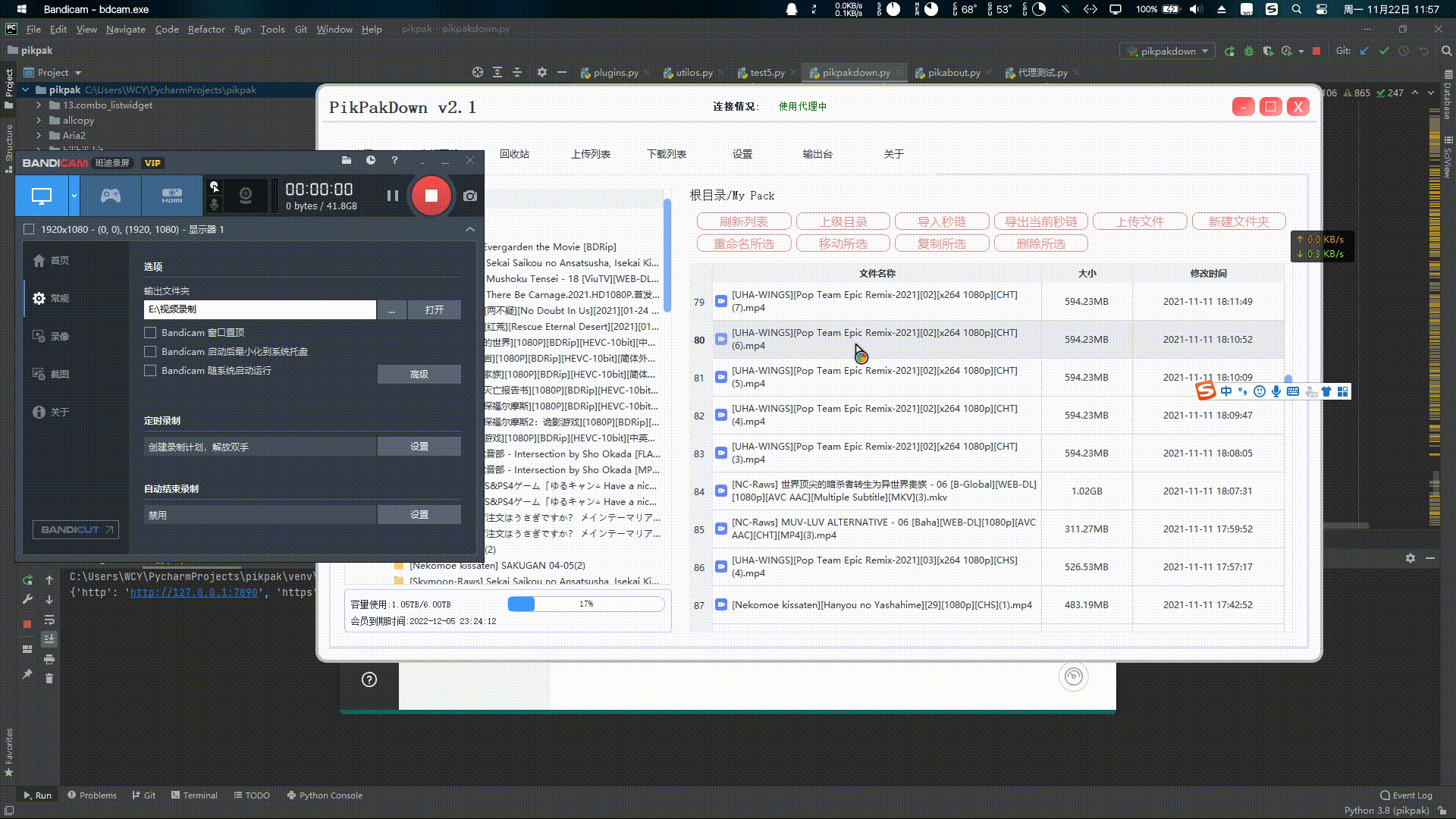Open PyCharm Search Everywhere magnifier icon

point(1447,51)
